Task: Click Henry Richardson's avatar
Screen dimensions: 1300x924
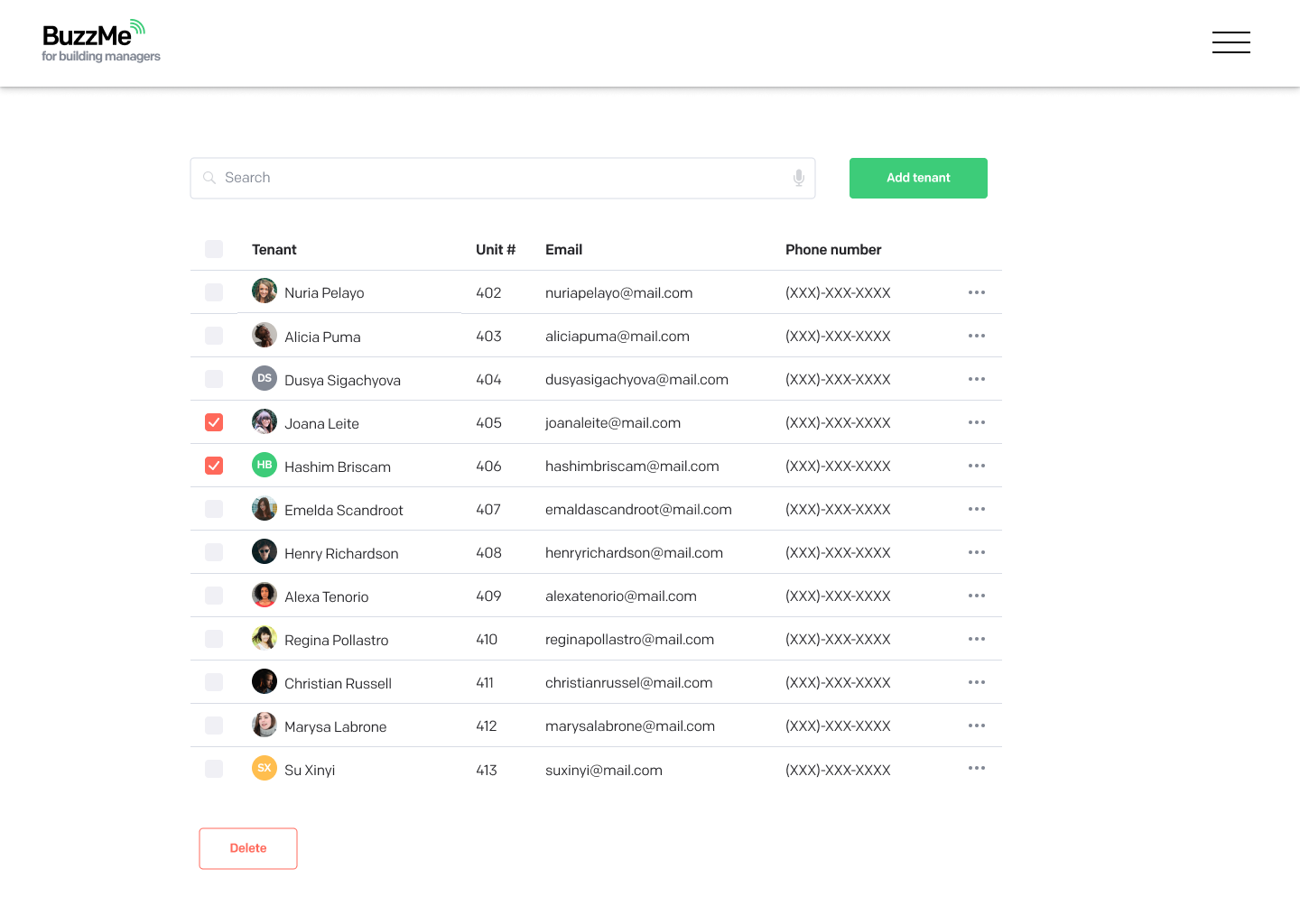Action: [x=265, y=551]
